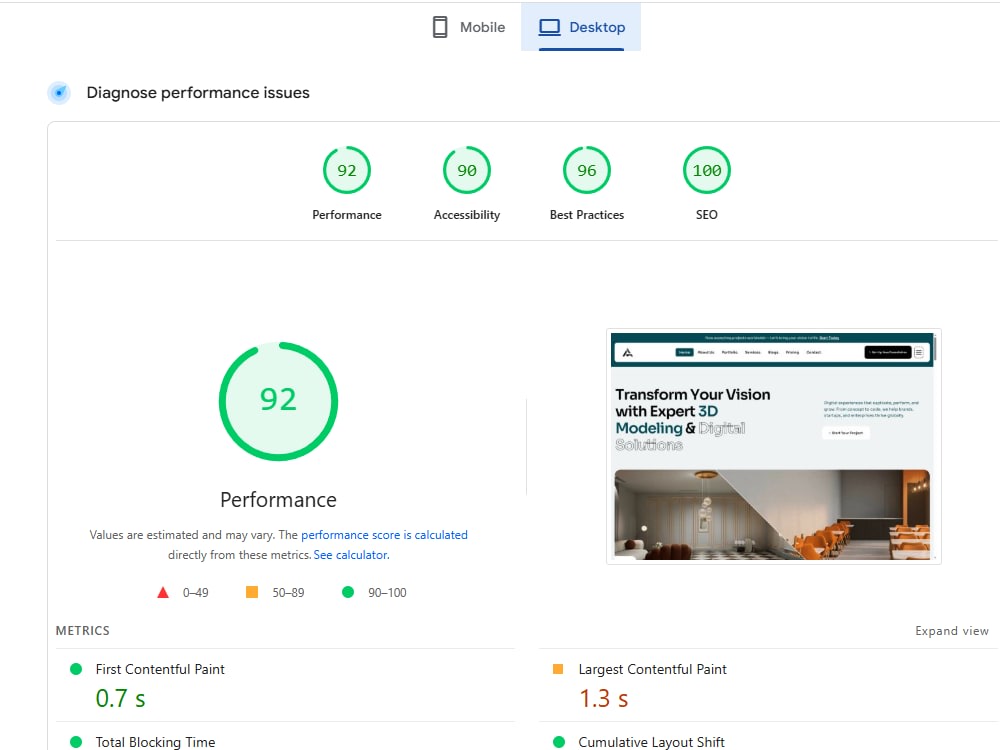Select the Desktop tab
The image size is (1000, 750).
[581, 27]
